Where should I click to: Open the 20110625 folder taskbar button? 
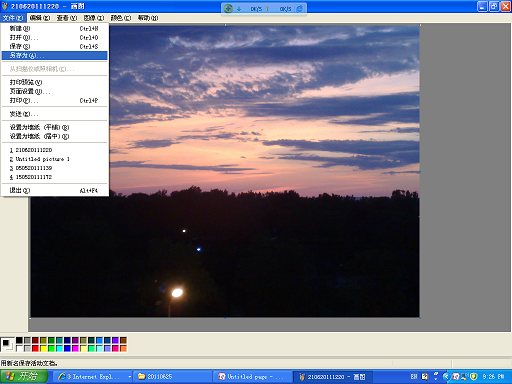pyautogui.click(x=172, y=377)
